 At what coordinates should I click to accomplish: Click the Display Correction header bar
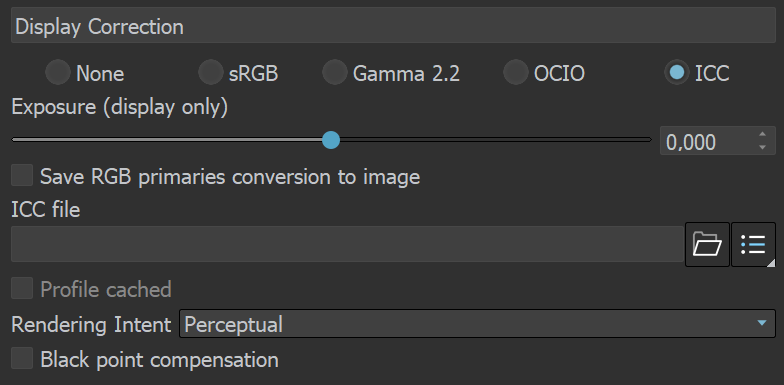click(x=393, y=26)
